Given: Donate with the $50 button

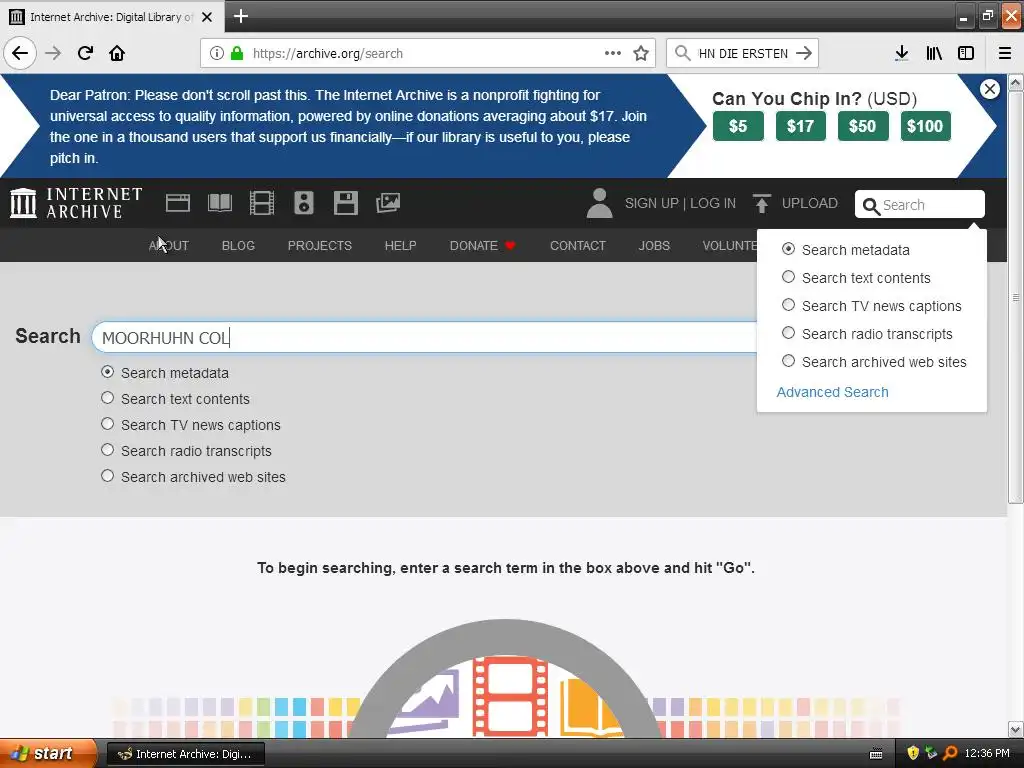Looking at the screenshot, I should pos(863,126).
